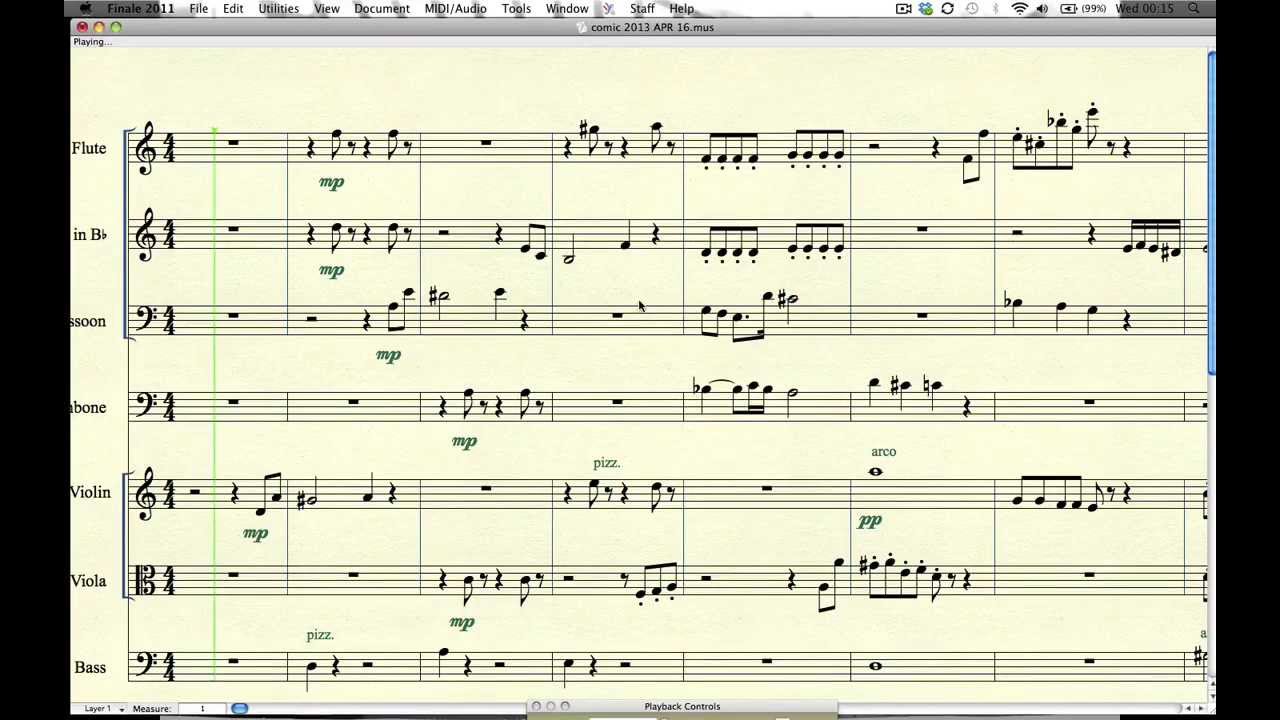Screen dimensions: 1280x720
Task: Select the arco marking above the Violin staff
Action: (884, 452)
